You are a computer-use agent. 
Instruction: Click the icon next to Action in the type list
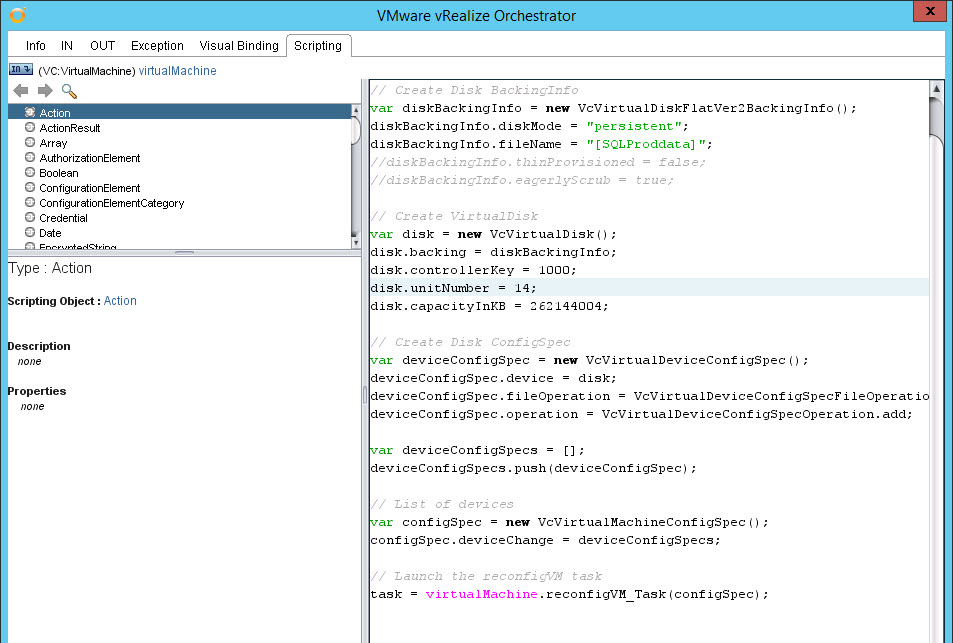pyautogui.click(x=30, y=112)
